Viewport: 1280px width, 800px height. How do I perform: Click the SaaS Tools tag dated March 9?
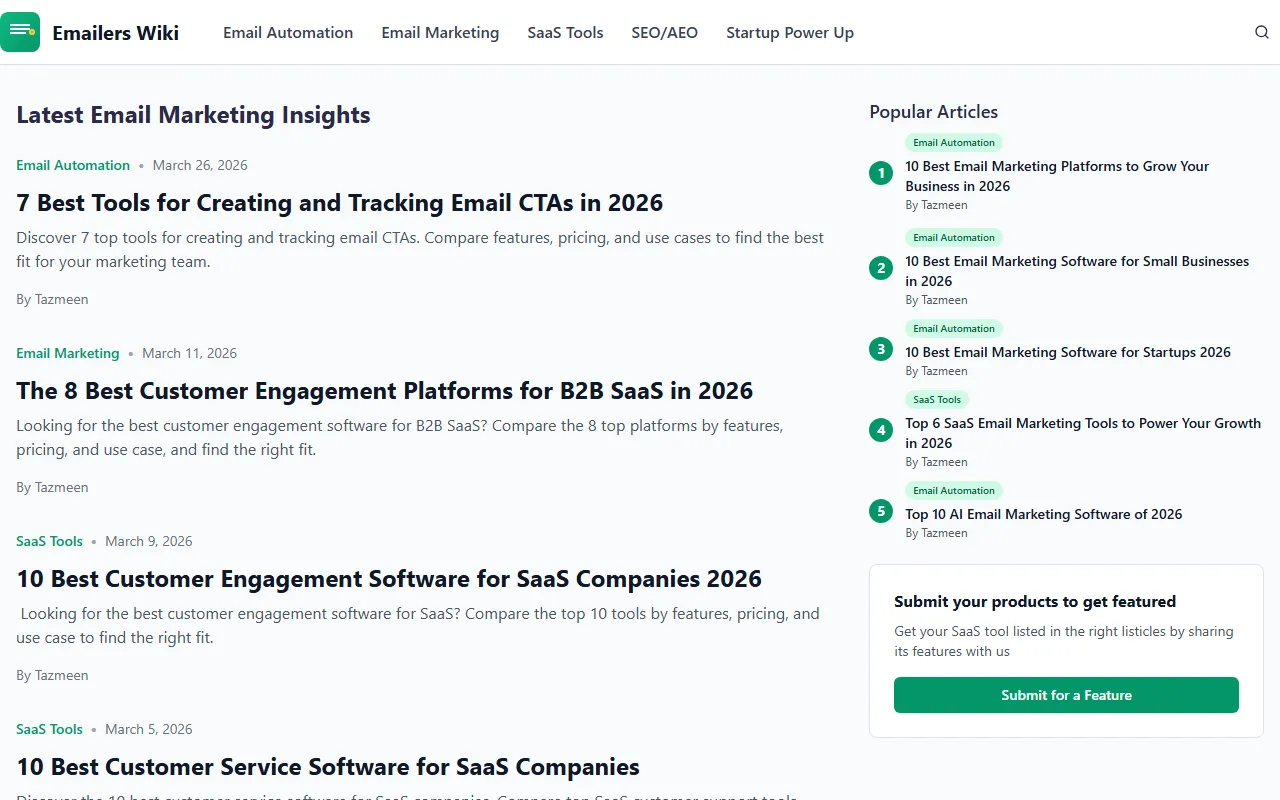(49, 541)
